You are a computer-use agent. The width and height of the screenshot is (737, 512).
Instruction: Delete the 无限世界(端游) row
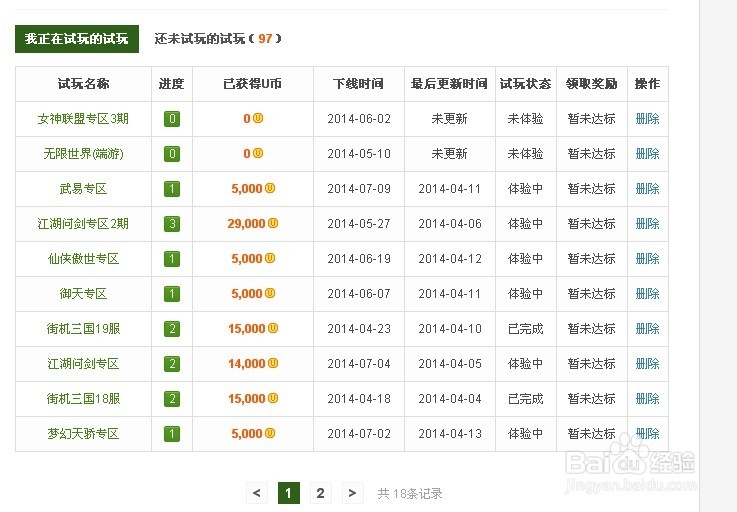[647, 154]
